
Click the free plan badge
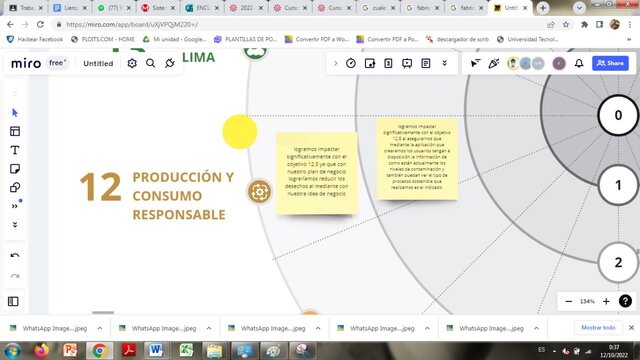coord(57,63)
